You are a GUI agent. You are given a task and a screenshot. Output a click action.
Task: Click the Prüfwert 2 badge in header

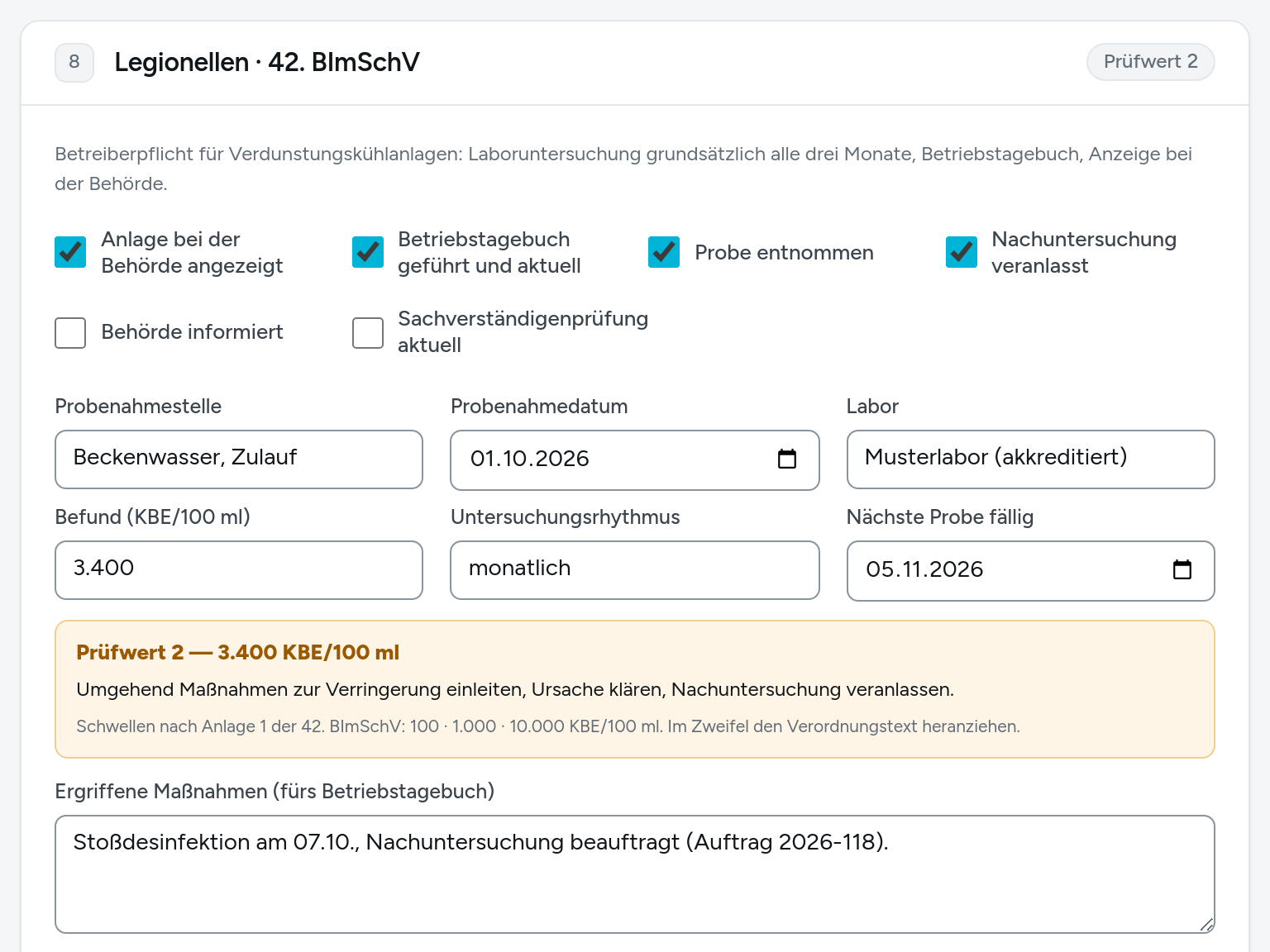(1151, 62)
